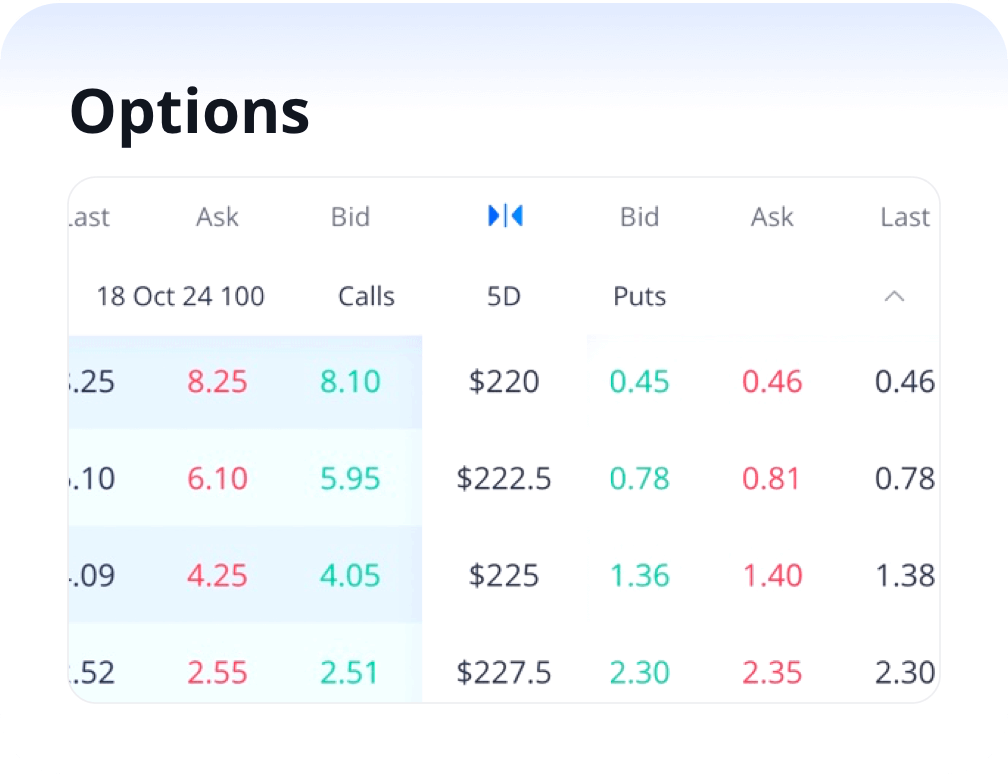The height and width of the screenshot is (774, 1008).
Task: Click the call bid price 8.10
Action: click(350, 381)
